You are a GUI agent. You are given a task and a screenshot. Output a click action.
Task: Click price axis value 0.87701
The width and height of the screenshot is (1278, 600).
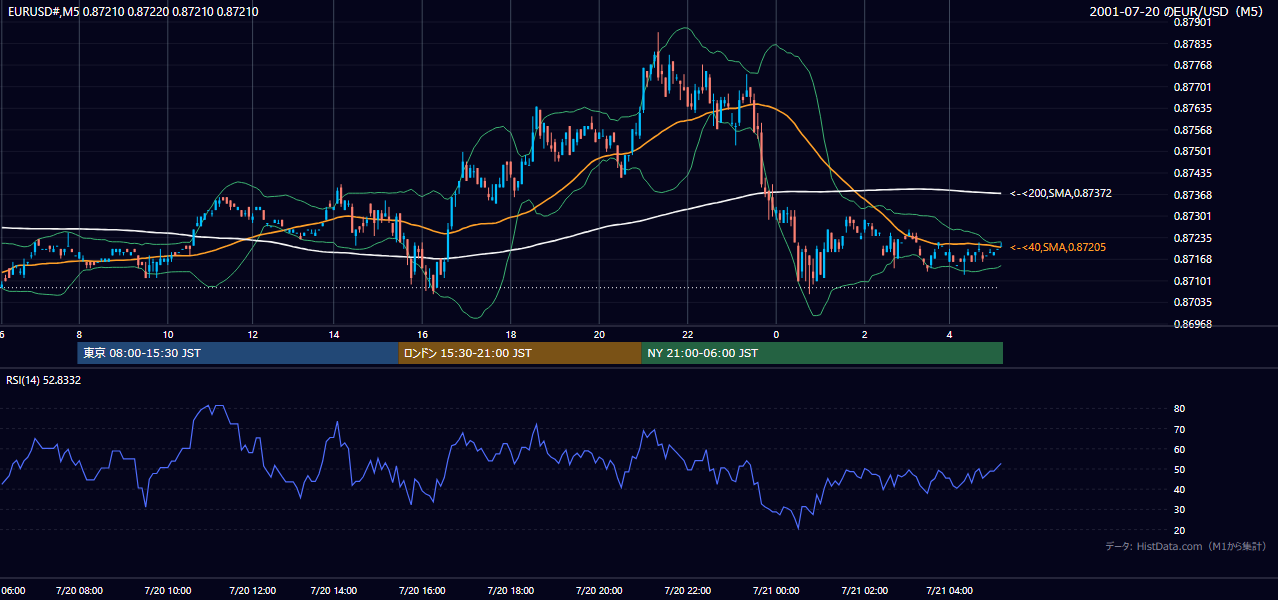[x=1192, y=87]
